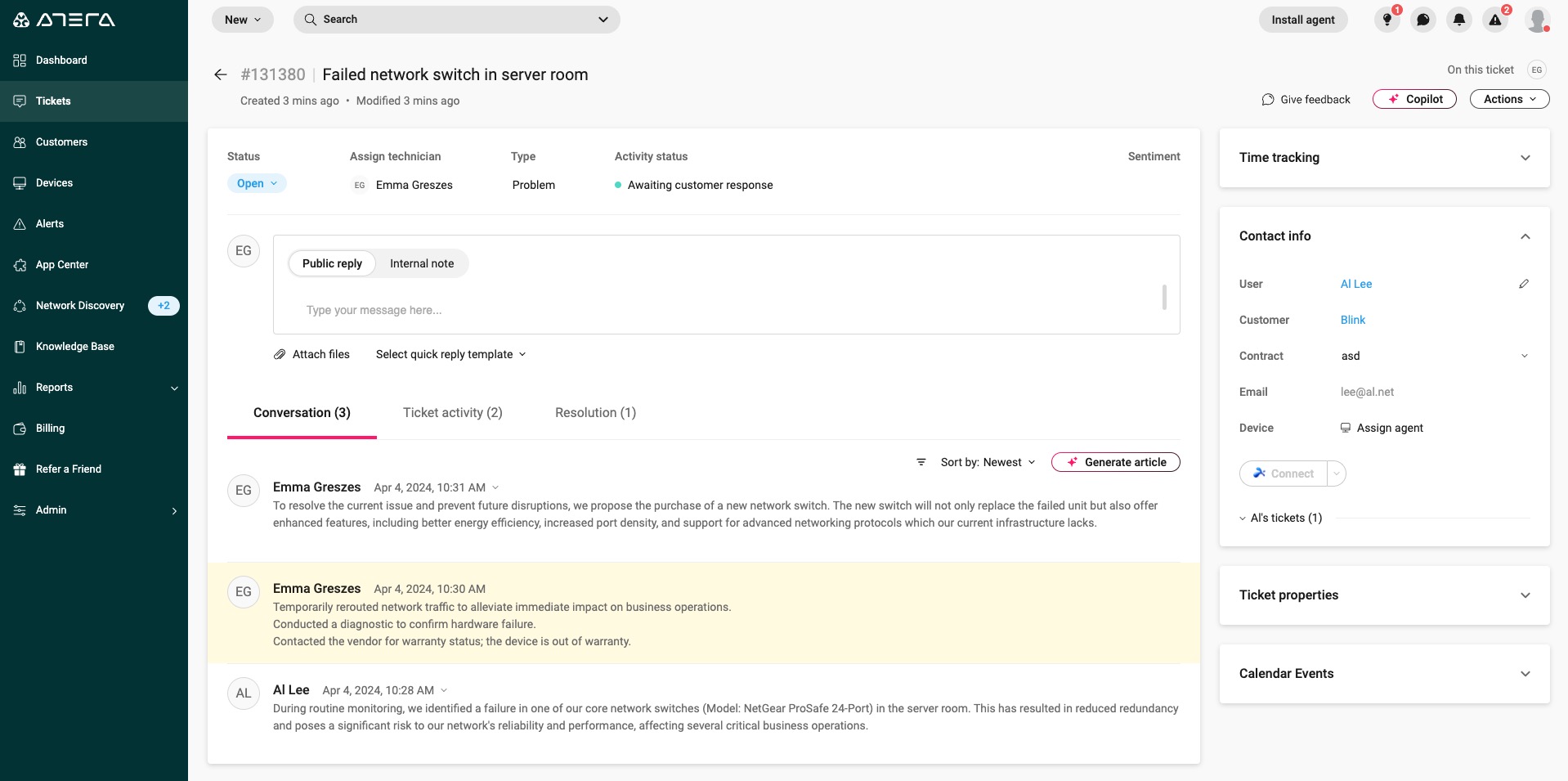Click Give feedback
This screenshot has height=781, width=1568.
(1306, 99)
